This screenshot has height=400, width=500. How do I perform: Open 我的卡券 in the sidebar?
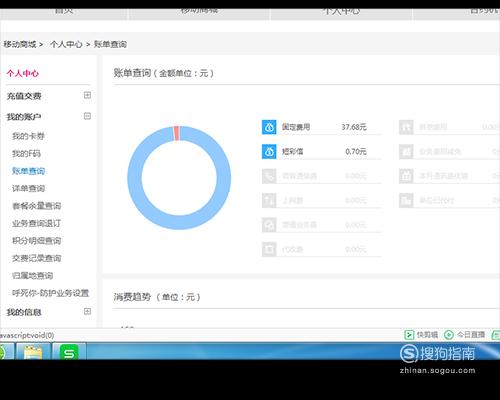tap(28, 136)
